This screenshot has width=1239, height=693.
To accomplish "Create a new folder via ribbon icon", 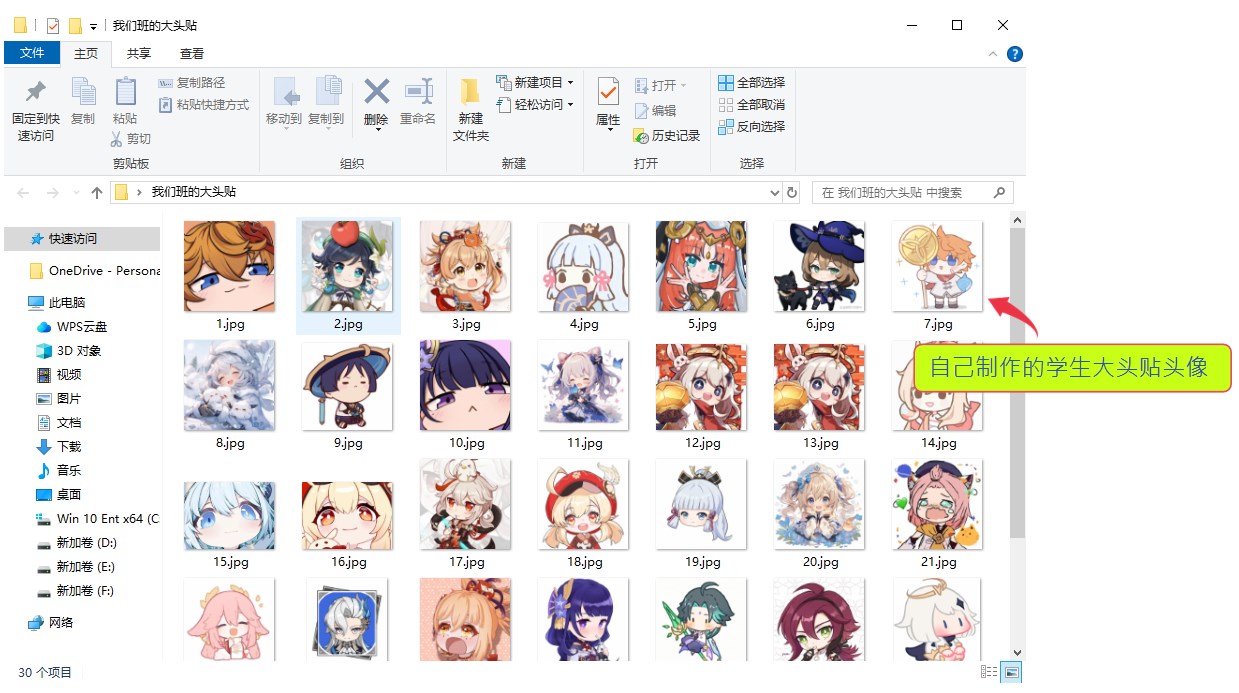I will click(470, 93).
